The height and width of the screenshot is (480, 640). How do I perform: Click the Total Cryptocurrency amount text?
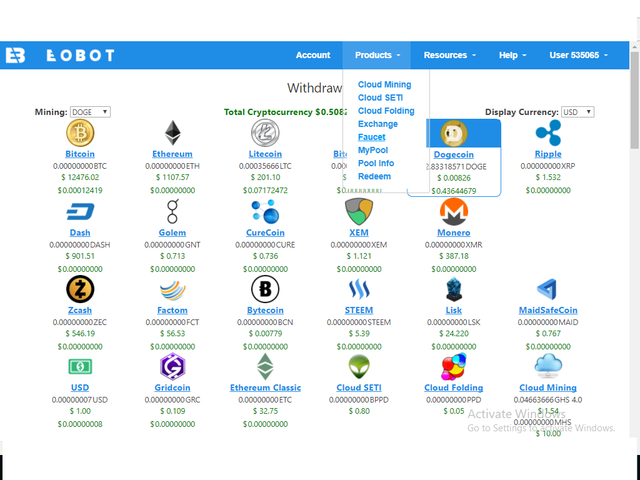285,112
